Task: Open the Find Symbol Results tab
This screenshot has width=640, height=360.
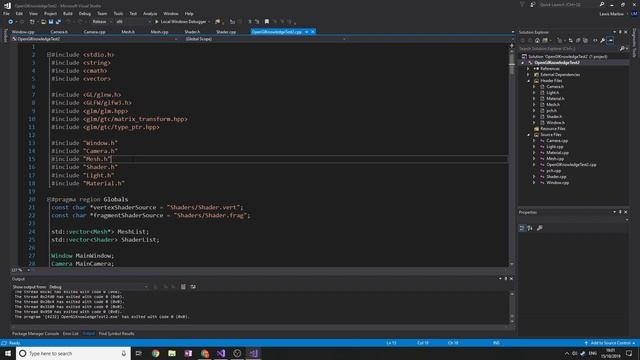Action: tap(116, 334)
